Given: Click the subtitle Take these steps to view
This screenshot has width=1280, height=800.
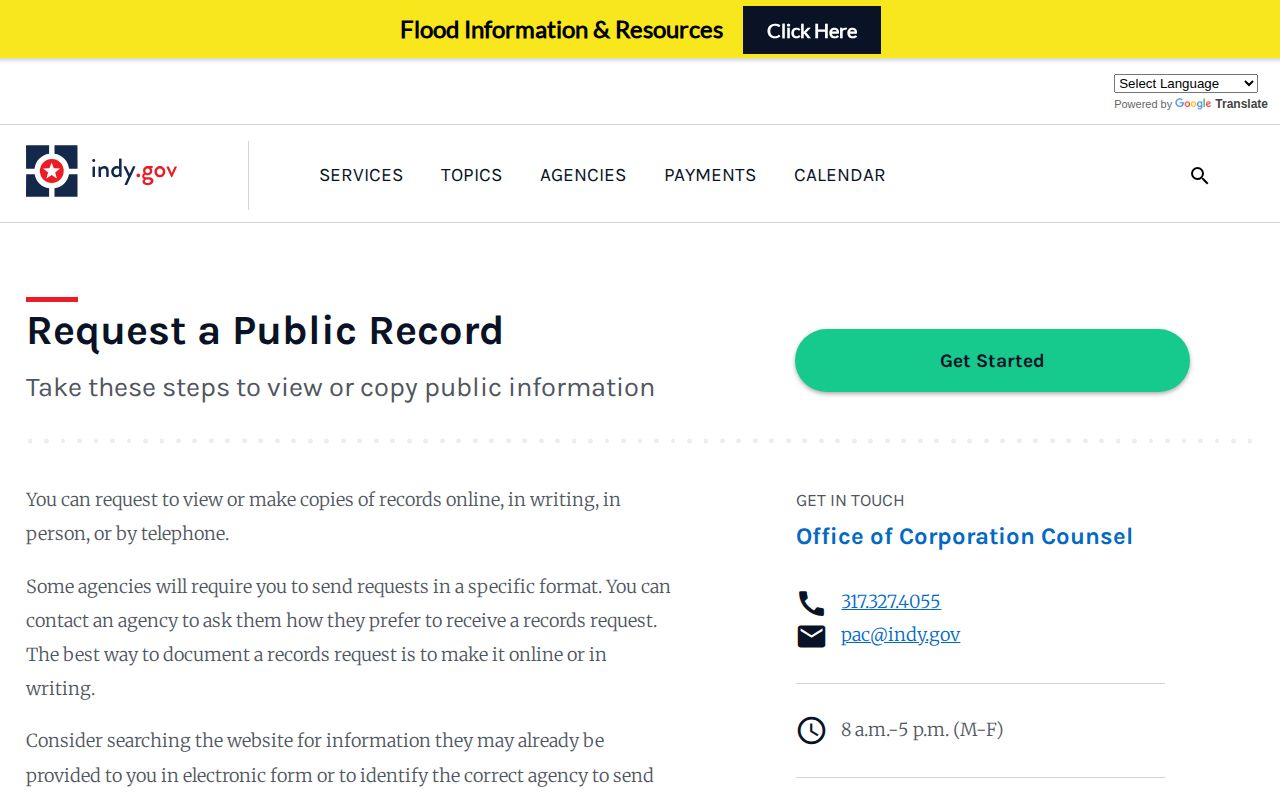Looking at the screenshot, I should click(x=340, y=388).
